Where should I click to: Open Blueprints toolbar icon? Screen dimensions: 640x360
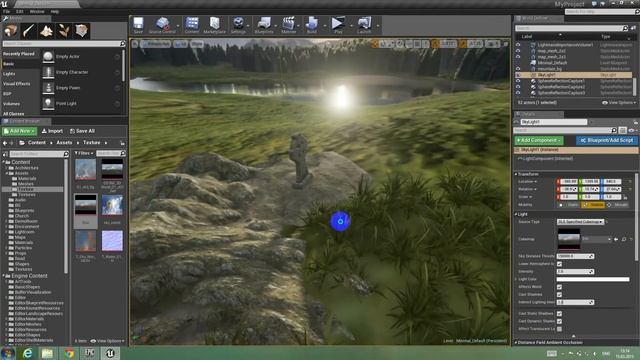pyautogui.click(x=264, y=25)
